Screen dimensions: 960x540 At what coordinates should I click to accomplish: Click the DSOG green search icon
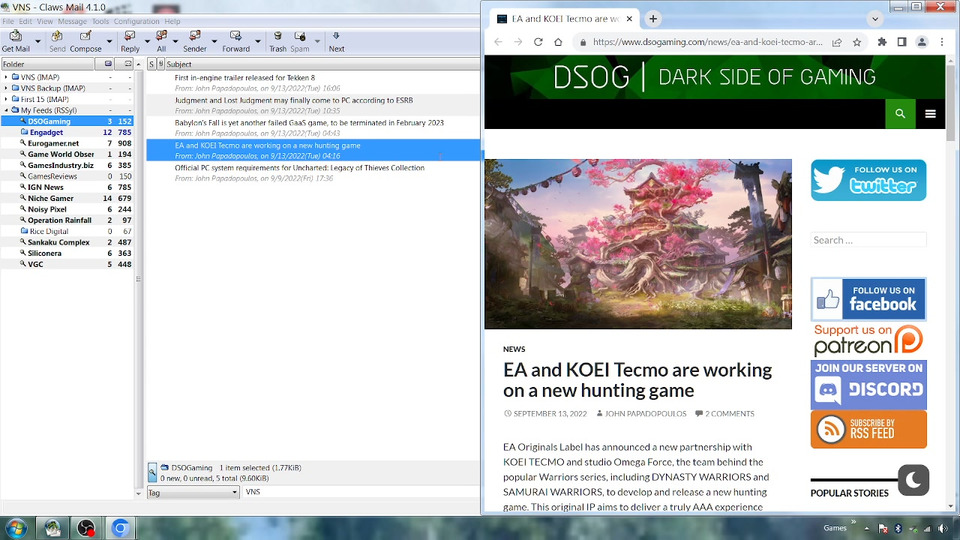pyautogui.click(x=900, y=113)
